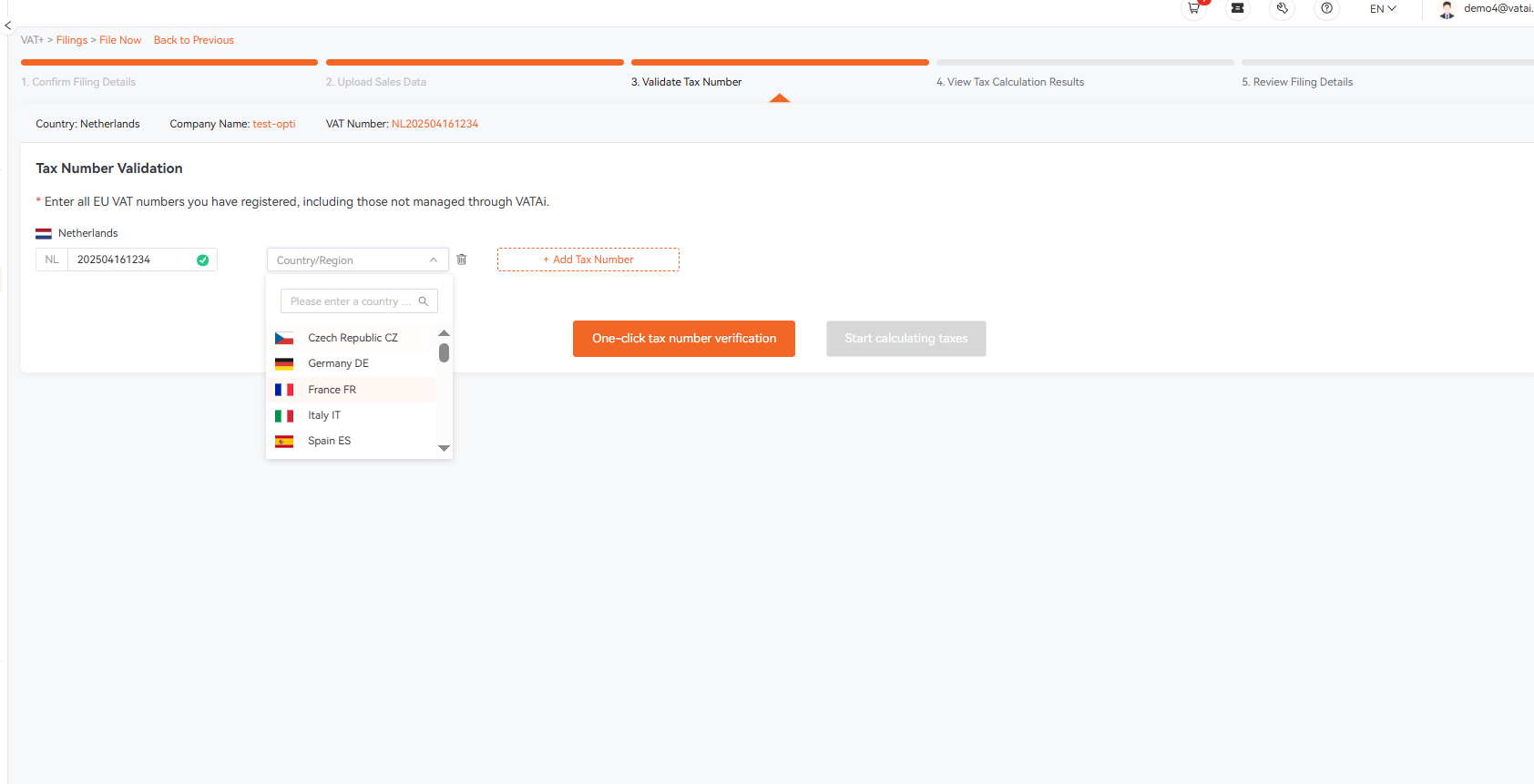Viewport: 1534px width, 784px height.
Task: Select step 5 Review Filing Details
Action: point(1297,82)
